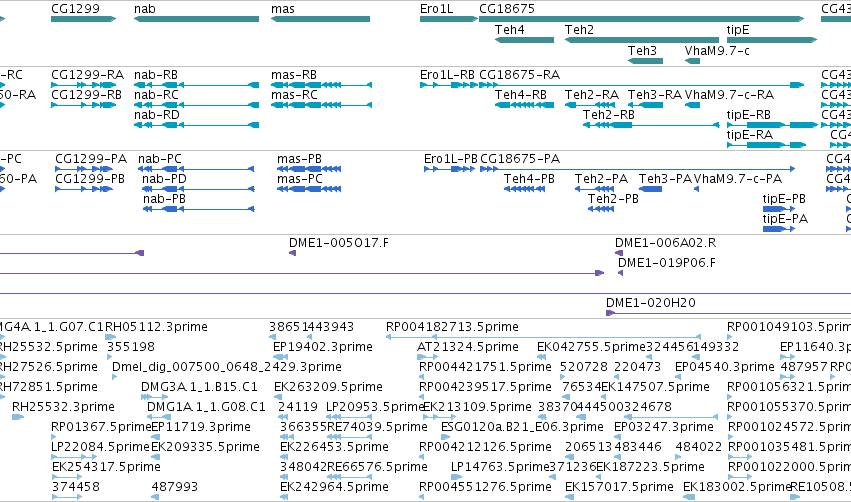Click the CG18675-PA protein feature

tap(638, 169)
